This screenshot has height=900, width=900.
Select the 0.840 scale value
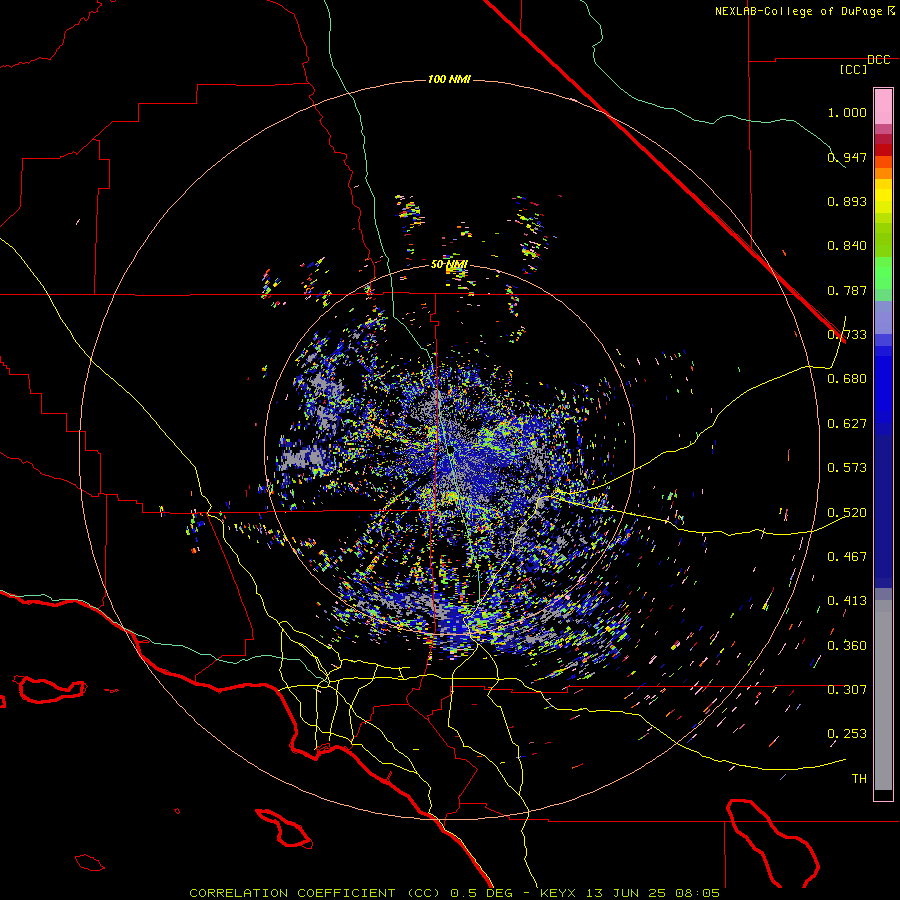click(x=847, y=246)
